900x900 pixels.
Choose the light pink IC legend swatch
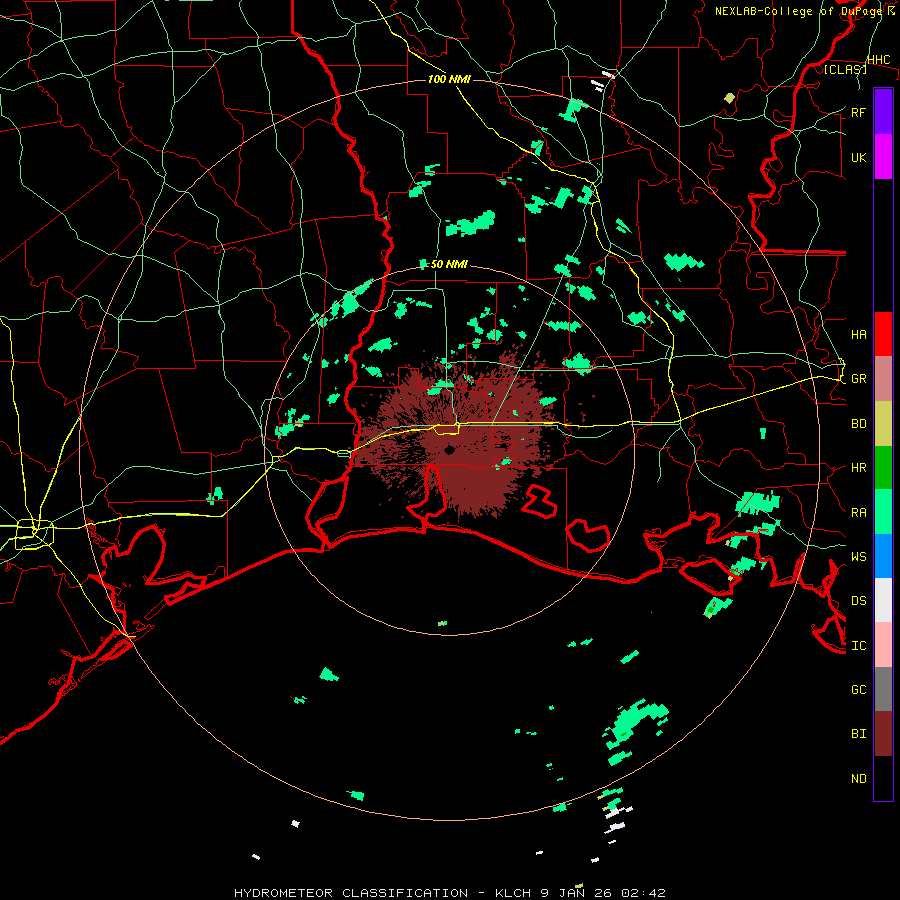tap(883, 645)
